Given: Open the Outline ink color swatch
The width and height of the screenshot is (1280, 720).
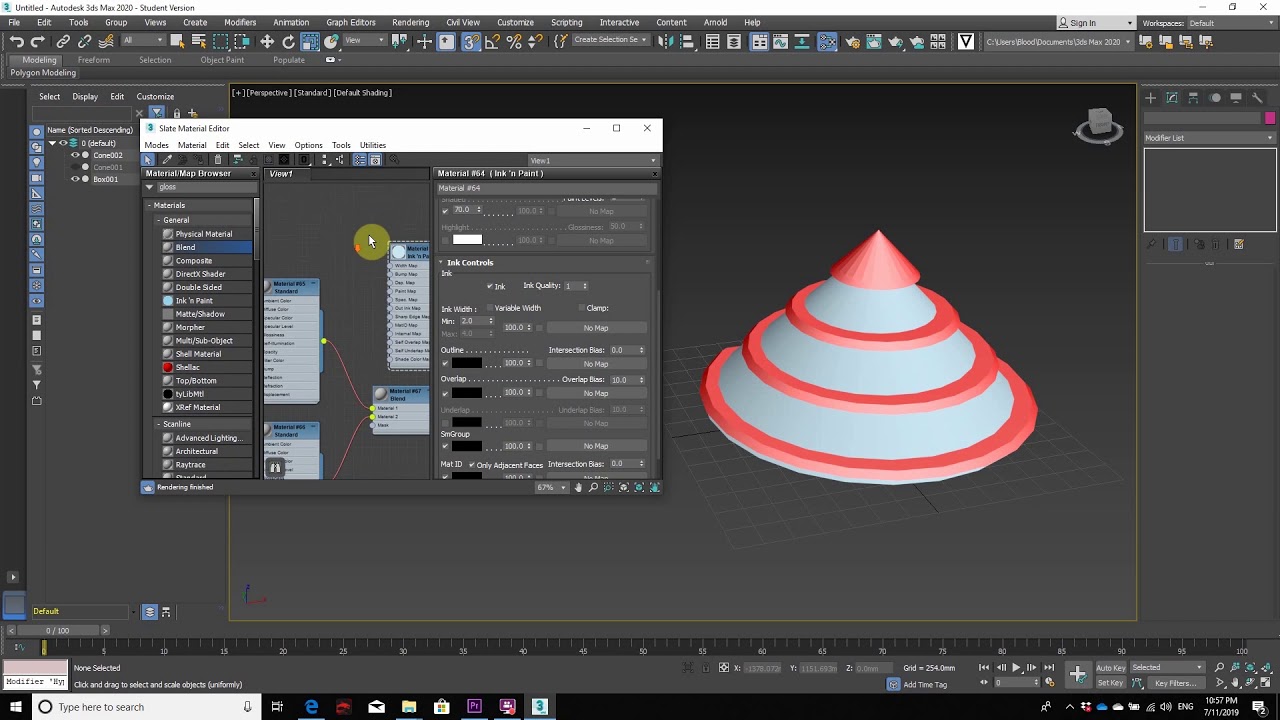Looking at the screenshot, I should coord(467,363).
